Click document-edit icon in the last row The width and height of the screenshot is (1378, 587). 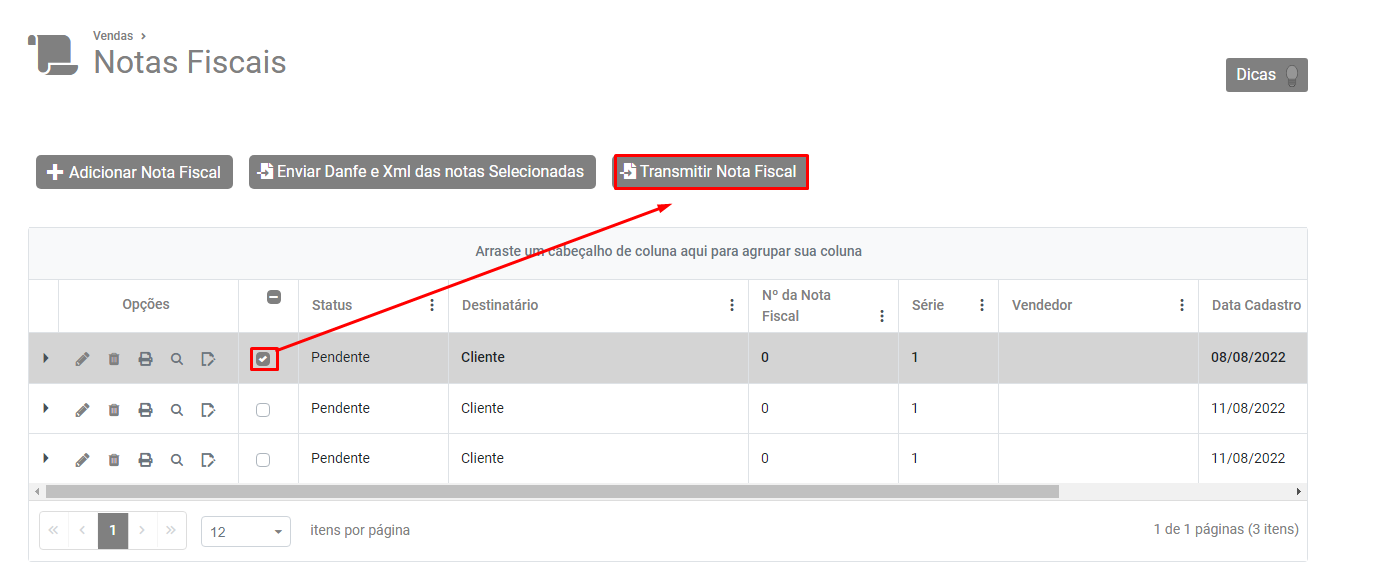[x=208, y=460]
